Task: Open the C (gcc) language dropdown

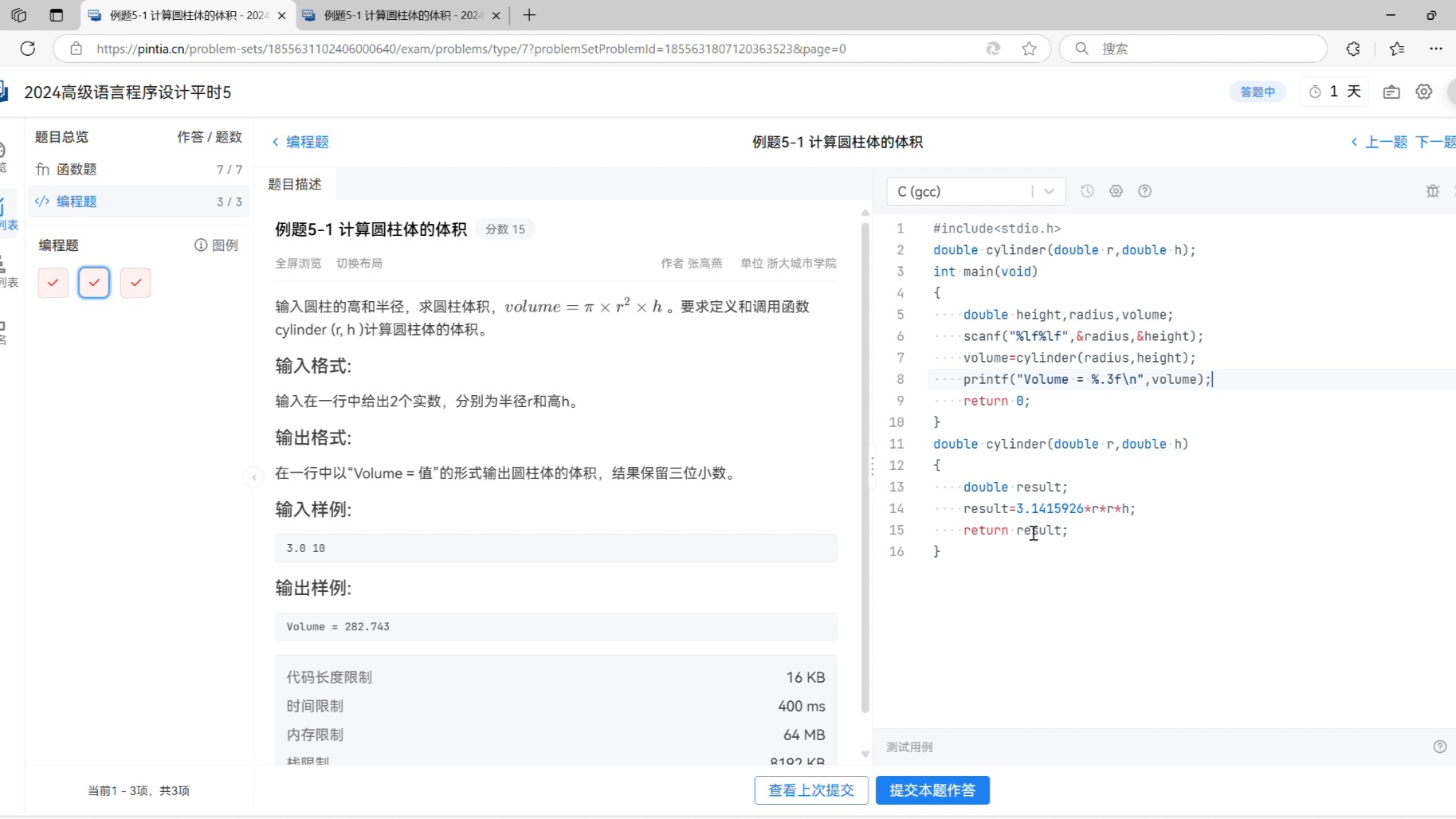Action: point(975,191)
